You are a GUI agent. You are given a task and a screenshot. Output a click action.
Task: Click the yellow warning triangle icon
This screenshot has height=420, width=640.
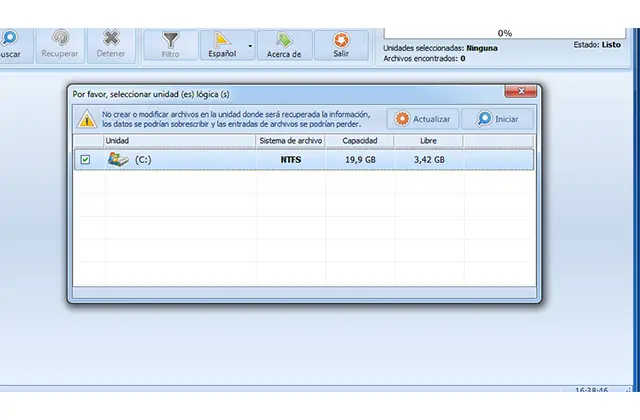tap(87, 119)
